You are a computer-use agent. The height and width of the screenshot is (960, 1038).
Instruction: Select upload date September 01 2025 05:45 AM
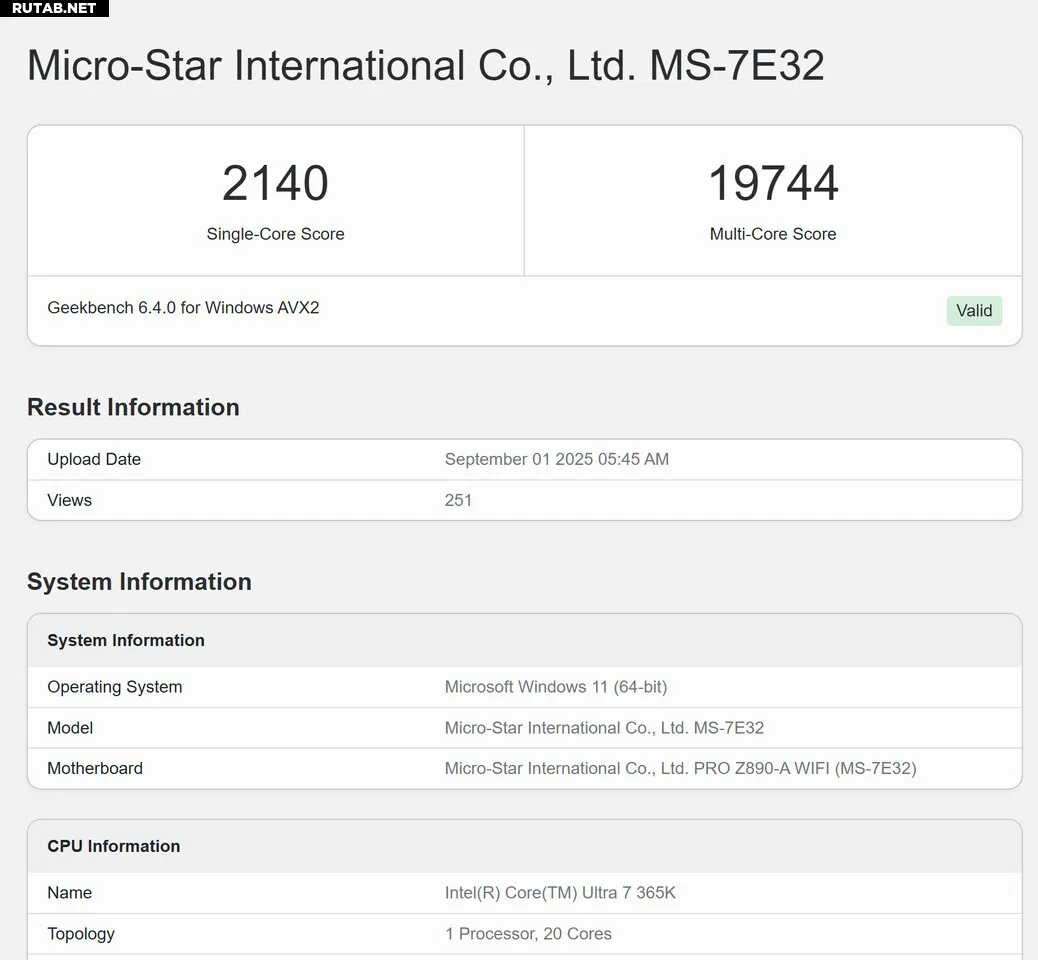tap(557, 459)
